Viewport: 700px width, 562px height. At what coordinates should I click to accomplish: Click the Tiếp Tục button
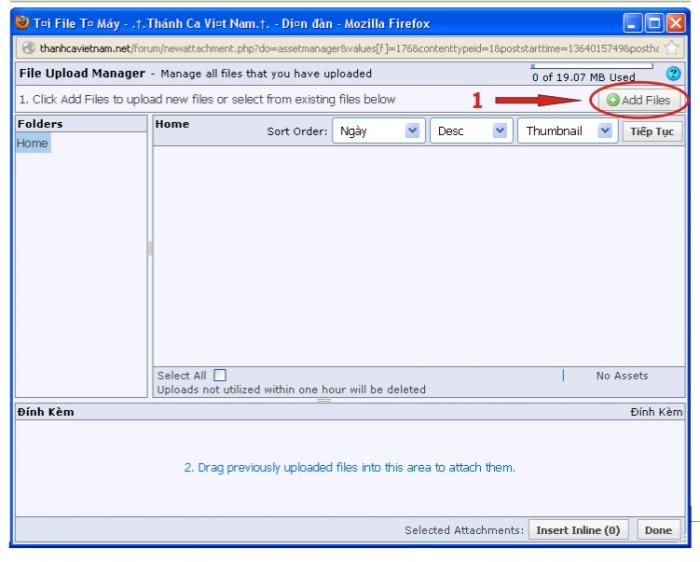pos(652,131)
